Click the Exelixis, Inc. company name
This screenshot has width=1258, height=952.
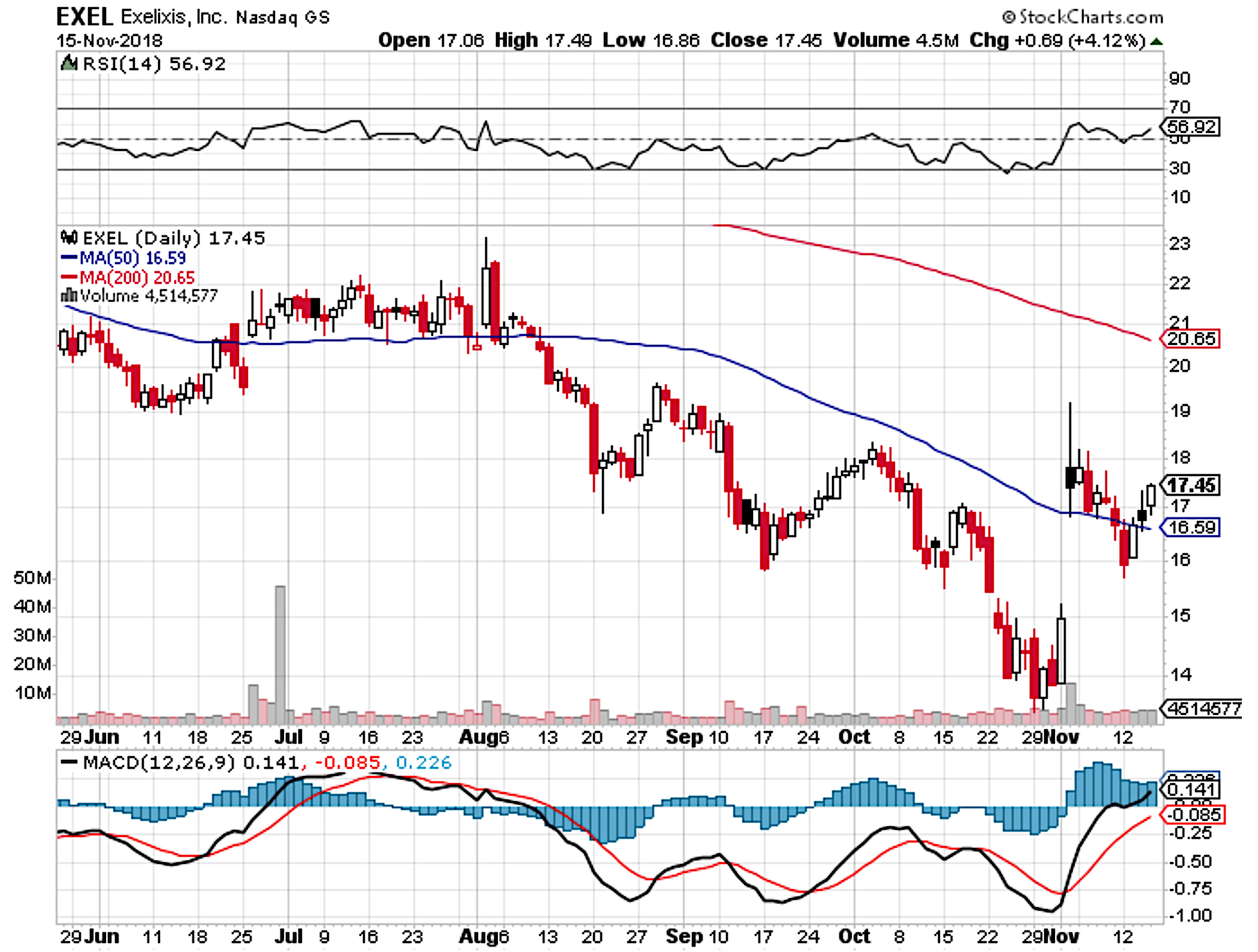pyautogui.click(x=173, y=17)
